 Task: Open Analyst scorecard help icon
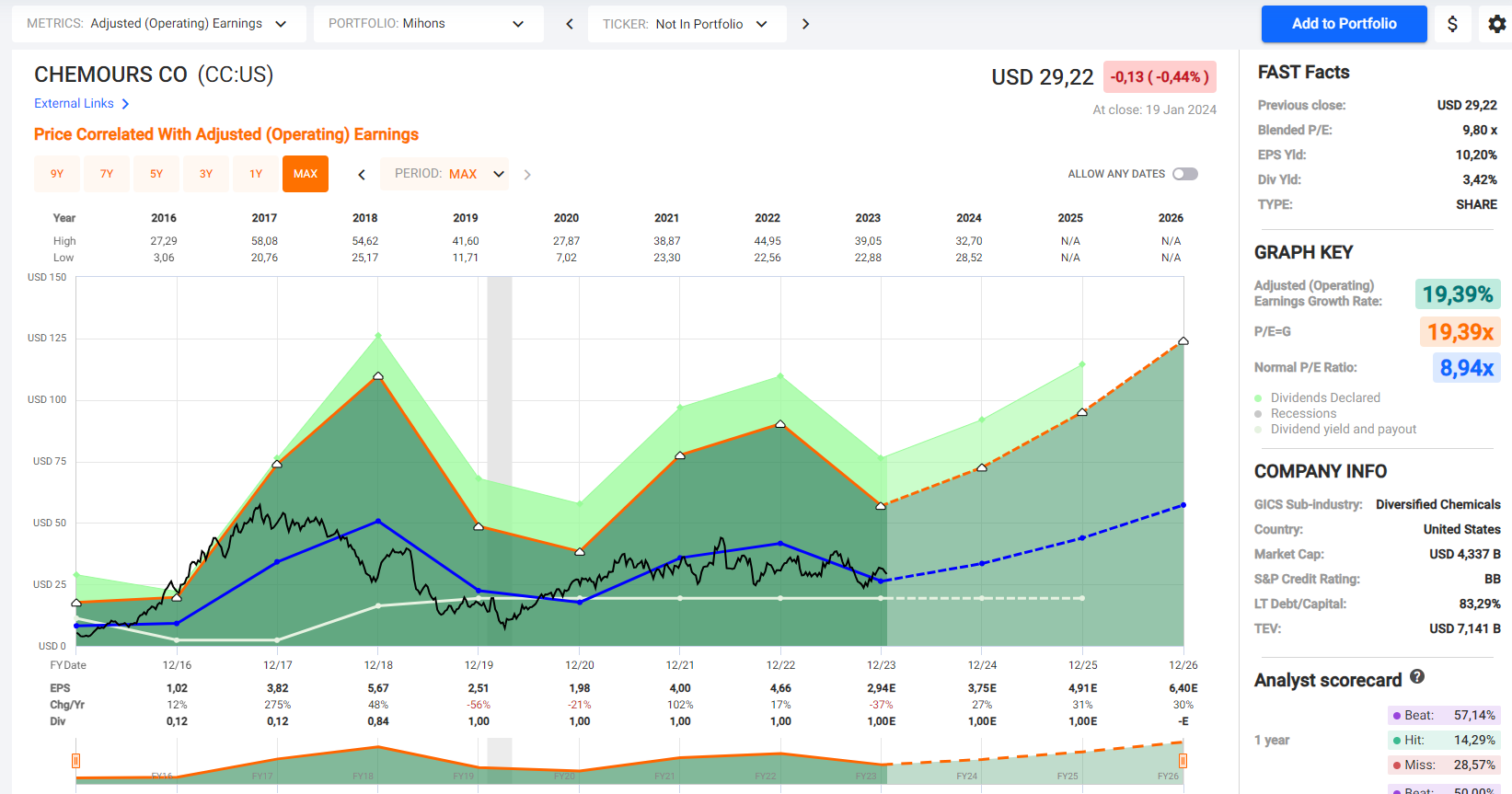click(x=1417, y=677)
